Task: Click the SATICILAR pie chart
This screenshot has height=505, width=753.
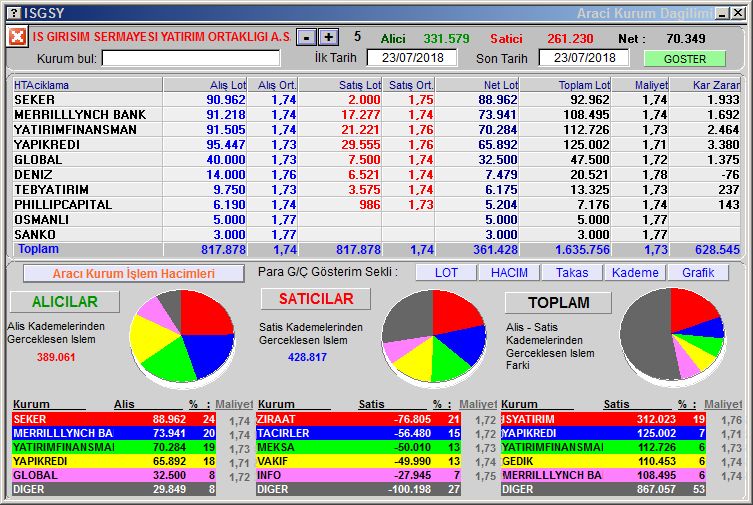Action: (434, 337)
